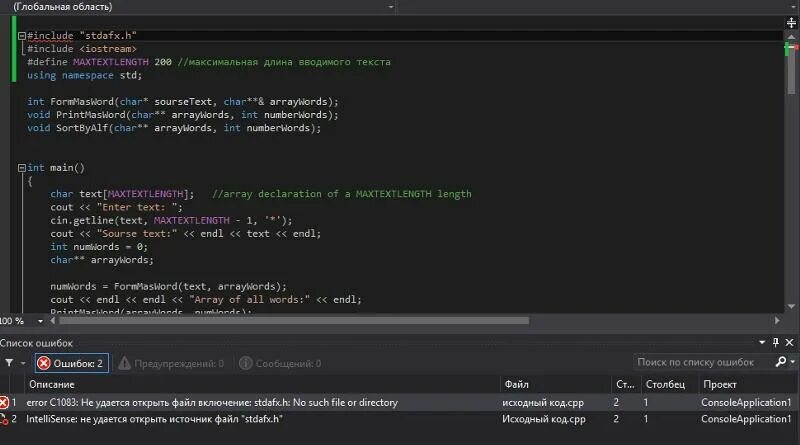800x445 pixels.
Task: Open the error list window position menu
Action: click(762, 342)
